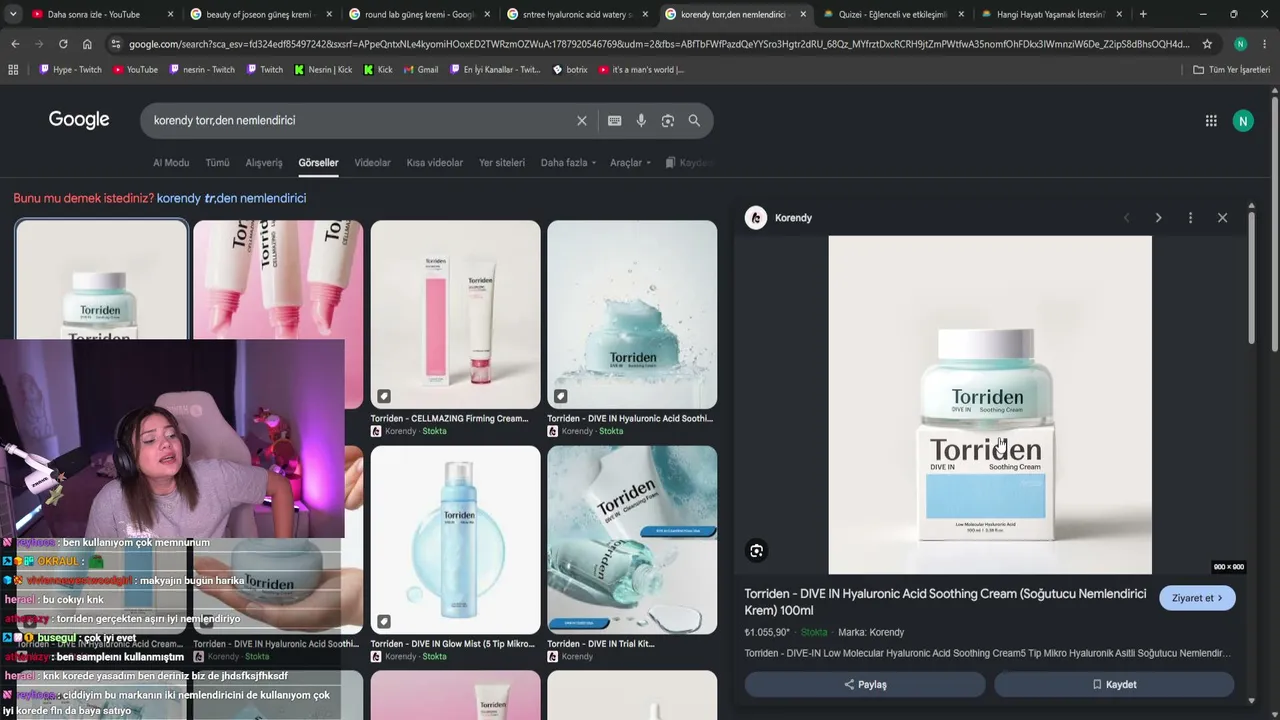Start voice search with the microphone

641,120
